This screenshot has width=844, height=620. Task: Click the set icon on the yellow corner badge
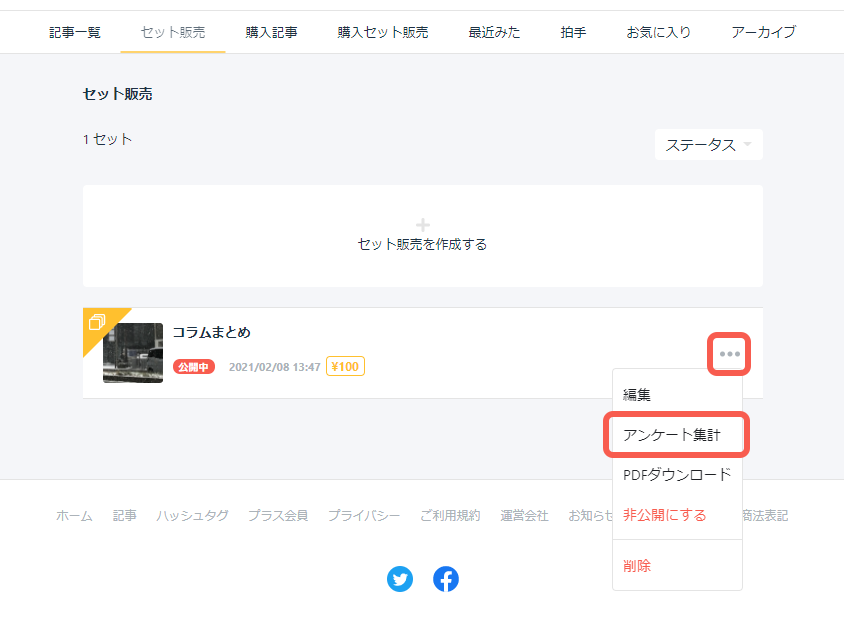click(97, 321)
